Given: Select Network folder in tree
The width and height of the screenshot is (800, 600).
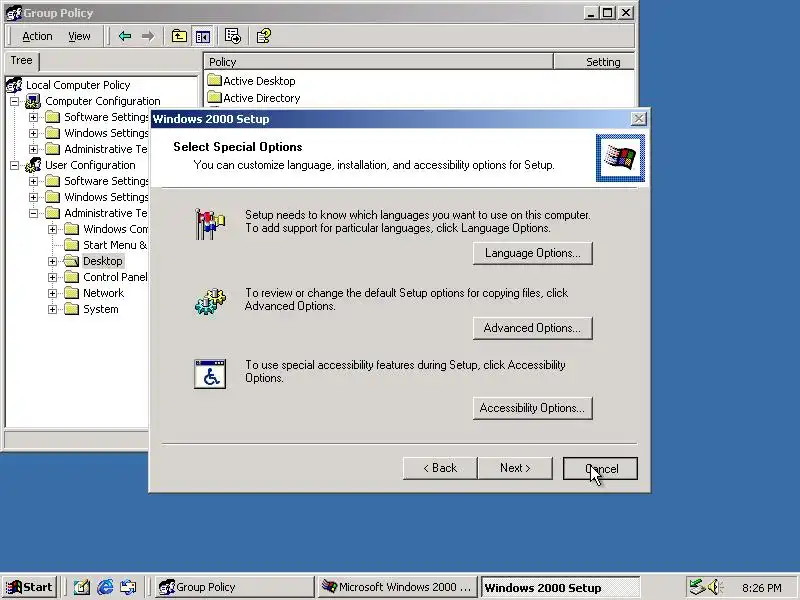Looking at the screenshot, I should pos(94,293).
